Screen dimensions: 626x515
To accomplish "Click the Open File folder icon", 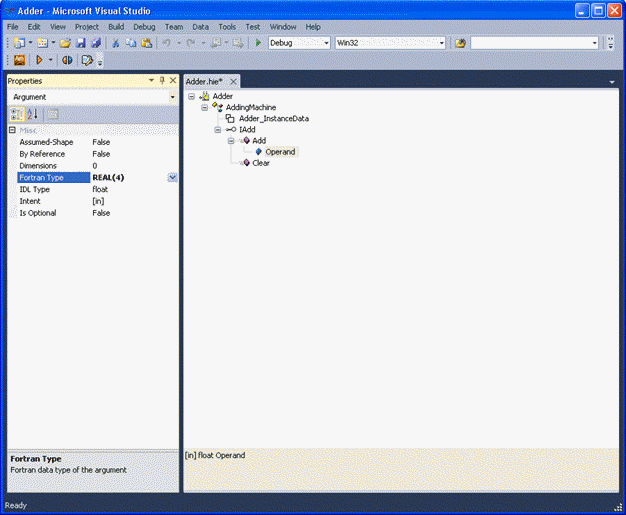I will point(65,43).
